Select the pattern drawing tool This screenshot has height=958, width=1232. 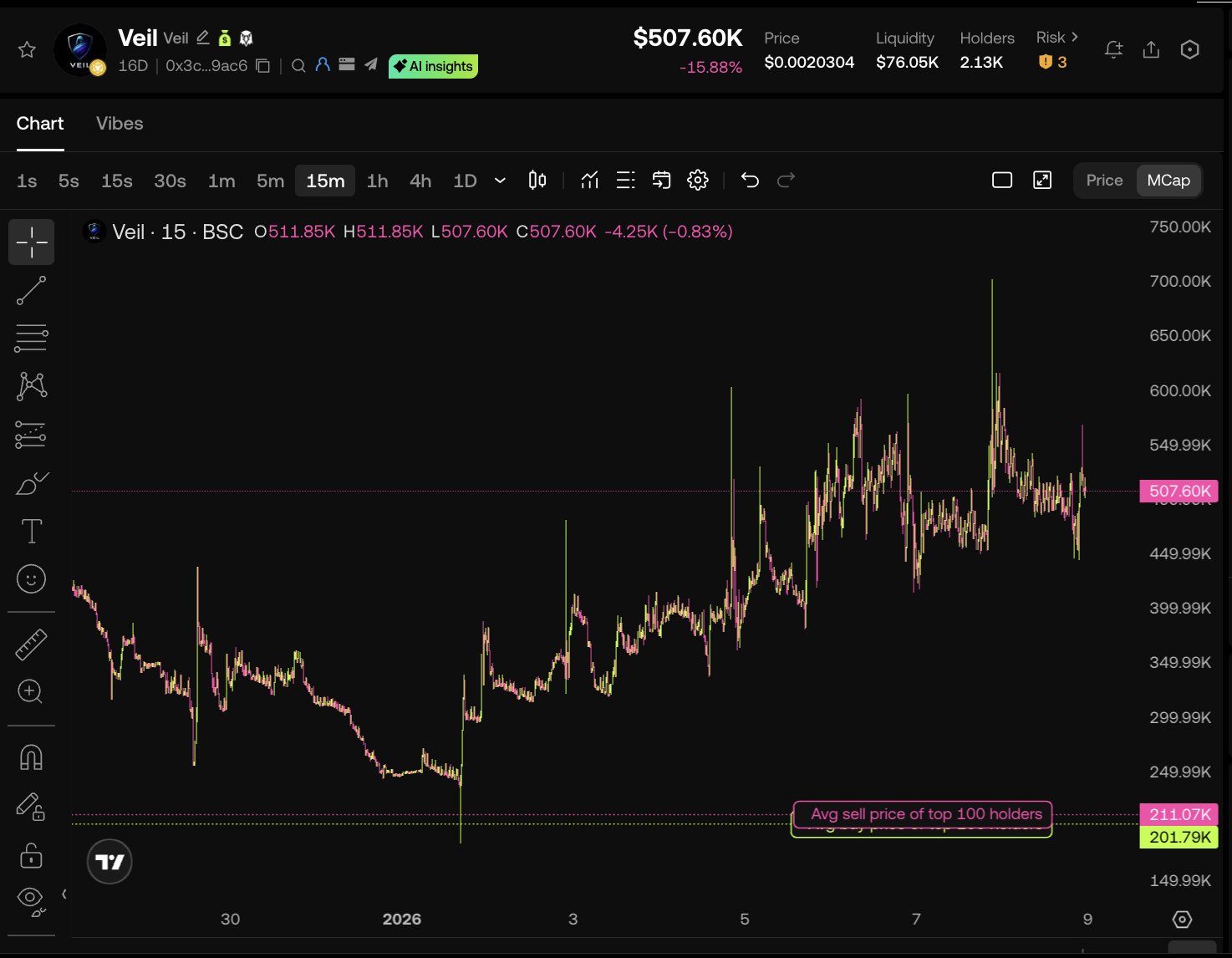[32, 385]
